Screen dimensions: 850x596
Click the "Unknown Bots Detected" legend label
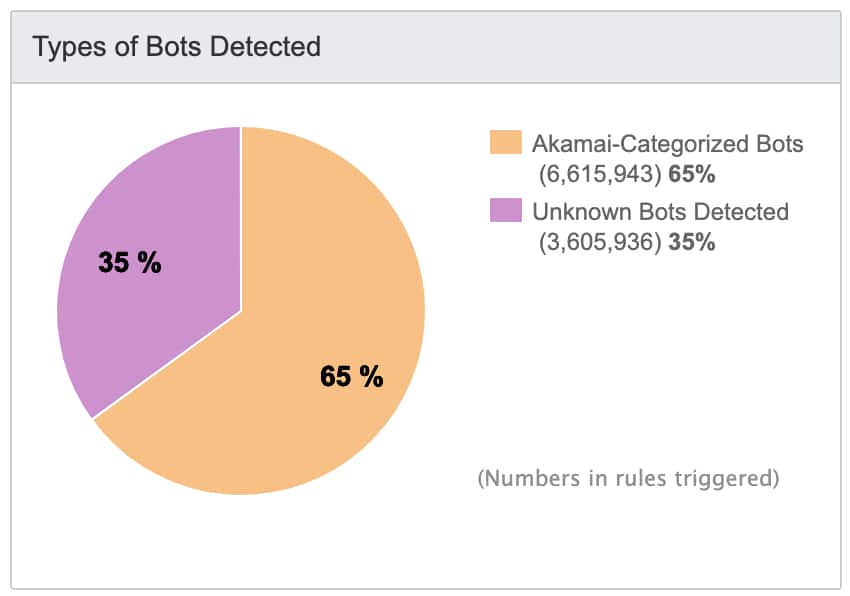click(x=660, y=211)
